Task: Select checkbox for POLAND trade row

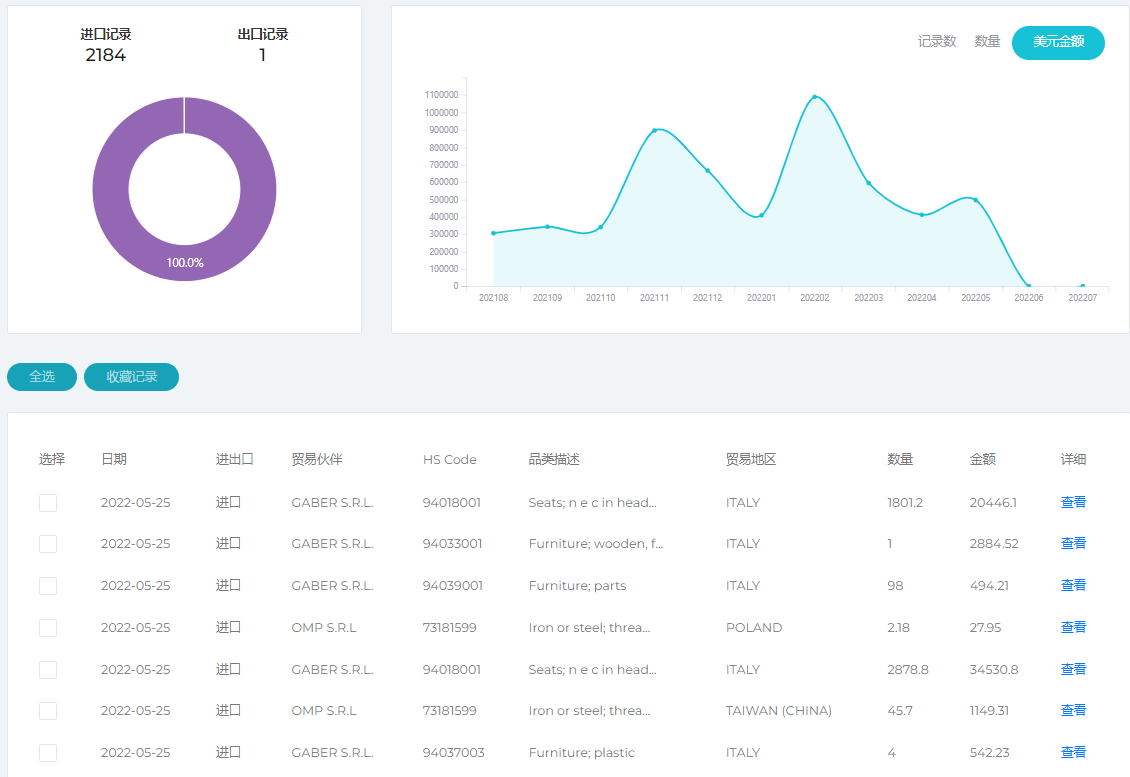Action: coord(48,628)
